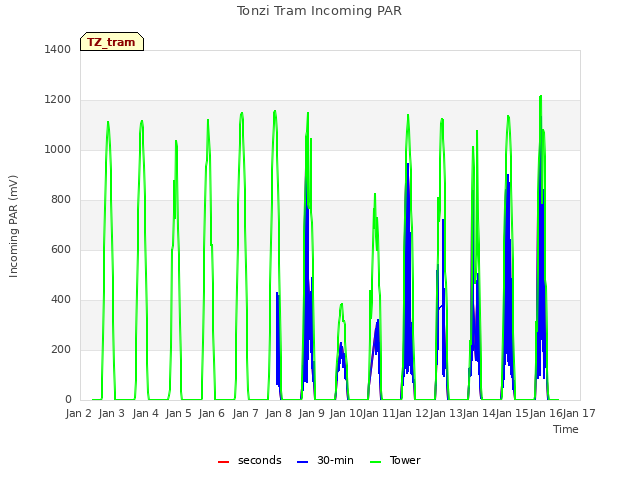Click the red seconds legend swatch

point(223,462)
